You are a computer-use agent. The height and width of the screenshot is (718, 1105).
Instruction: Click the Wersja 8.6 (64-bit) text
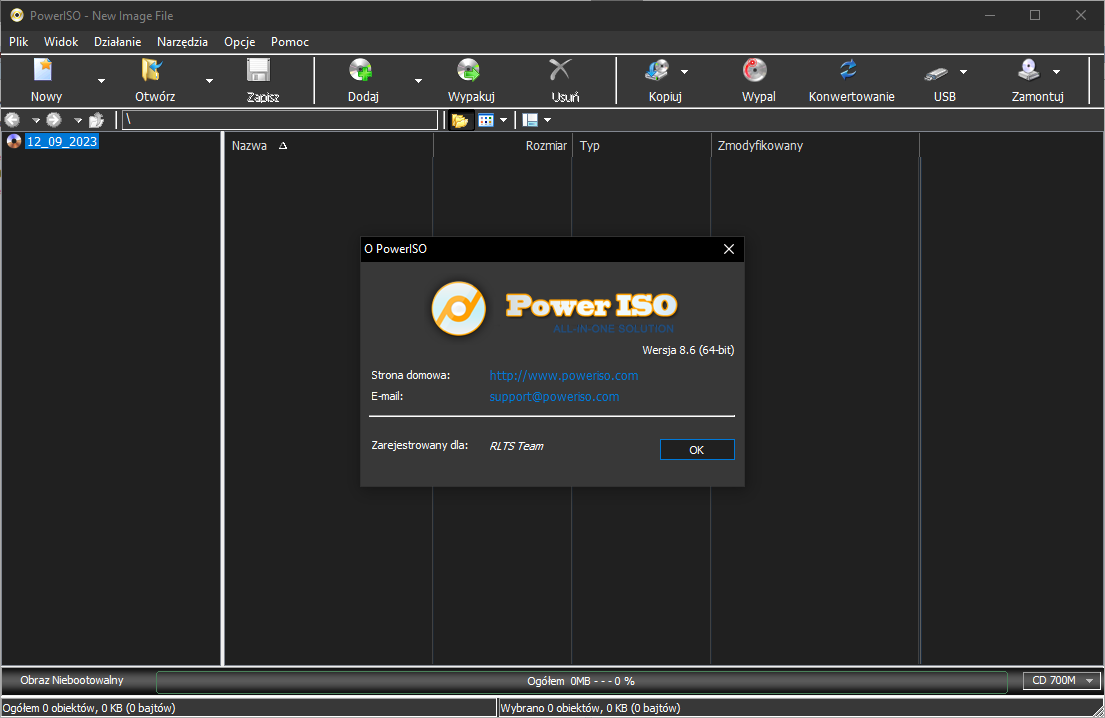point(688,349)
